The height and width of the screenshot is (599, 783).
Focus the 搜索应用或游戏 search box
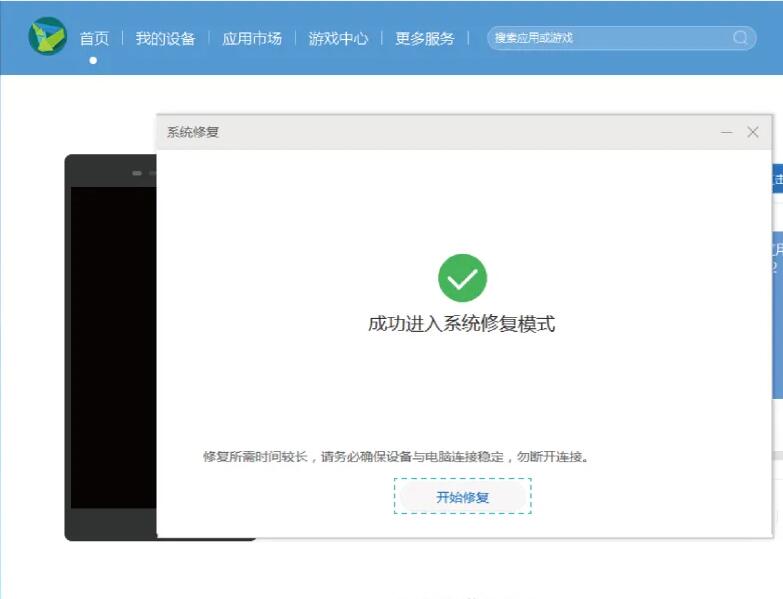[x=621, y=38]
